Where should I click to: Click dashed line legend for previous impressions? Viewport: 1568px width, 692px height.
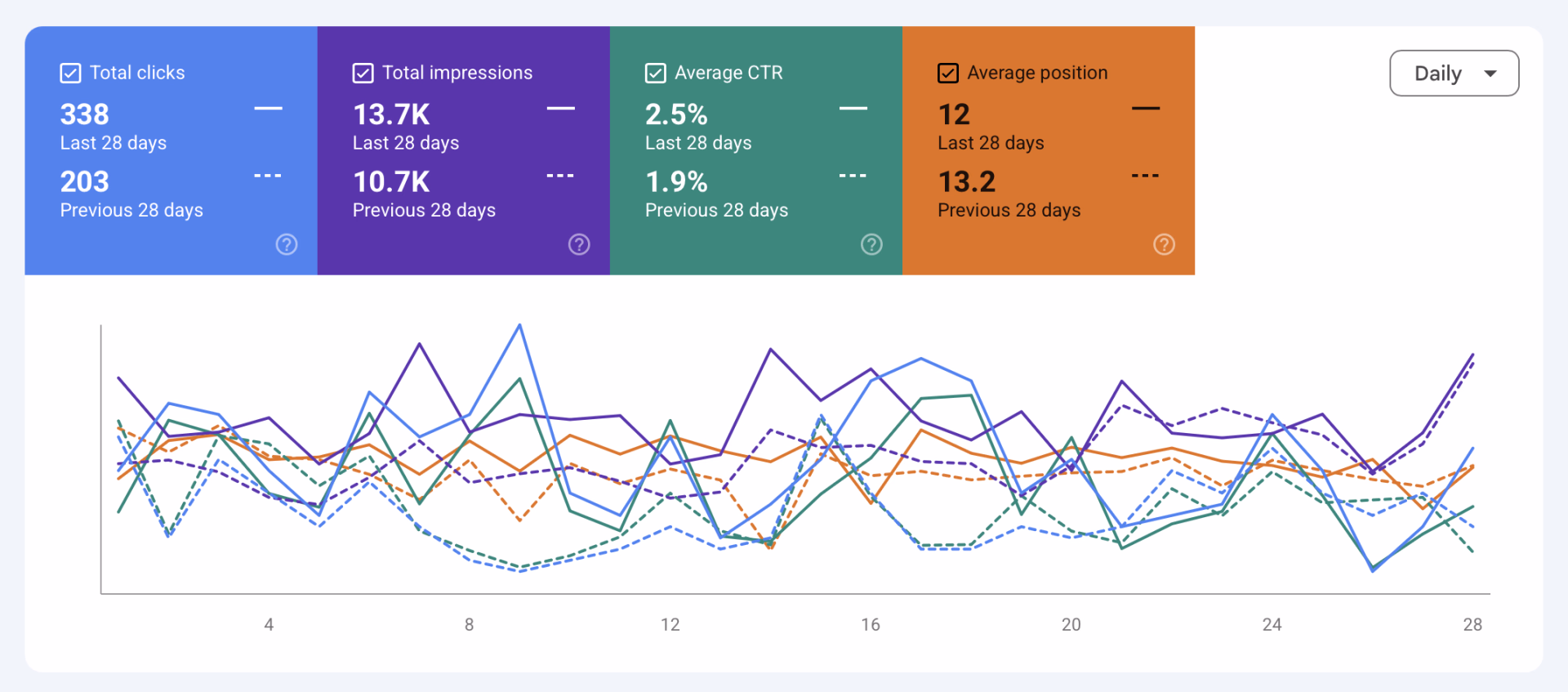click(x=560, y=176)
